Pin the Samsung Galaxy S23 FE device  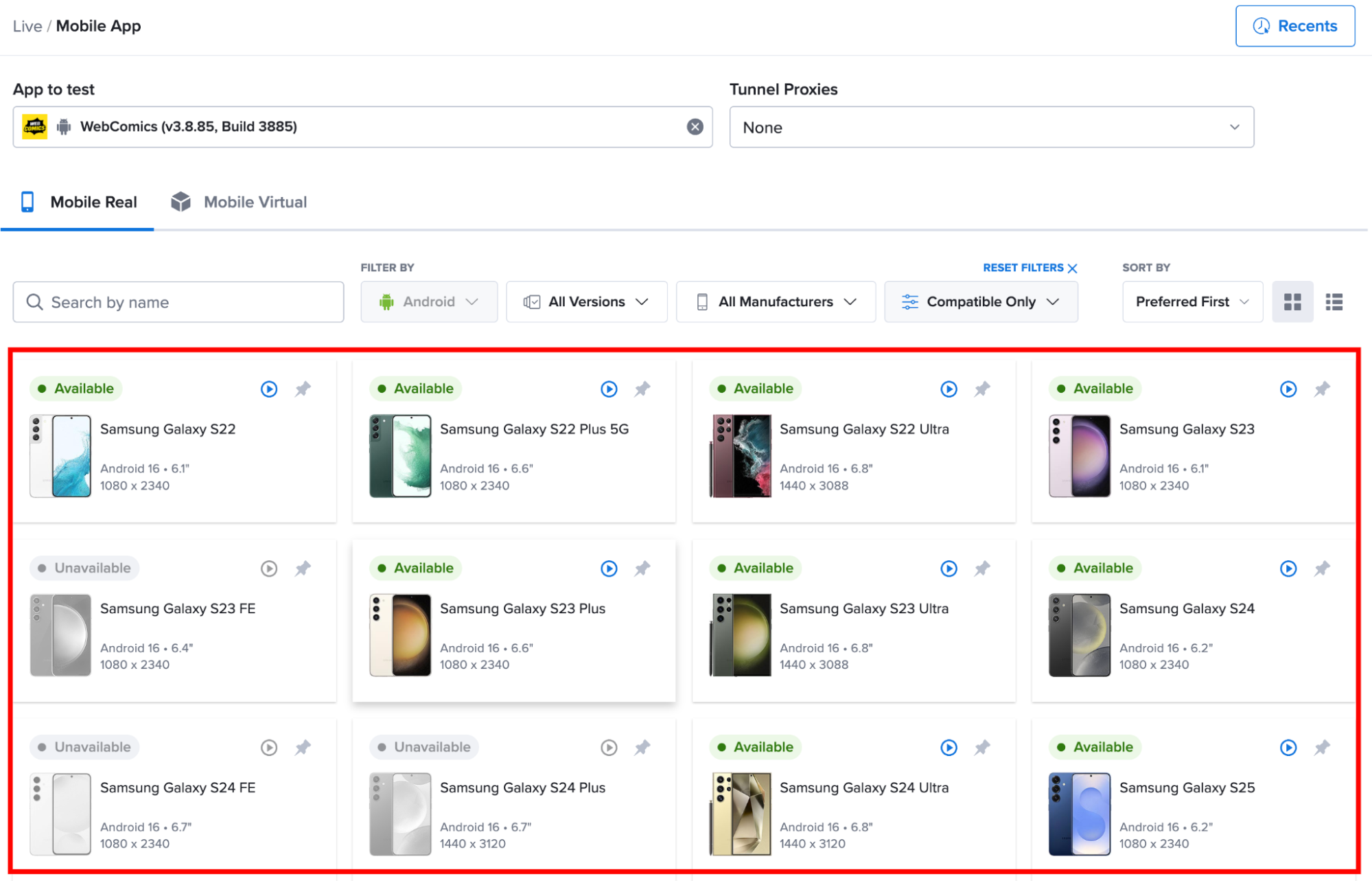[x=303, y=569]
